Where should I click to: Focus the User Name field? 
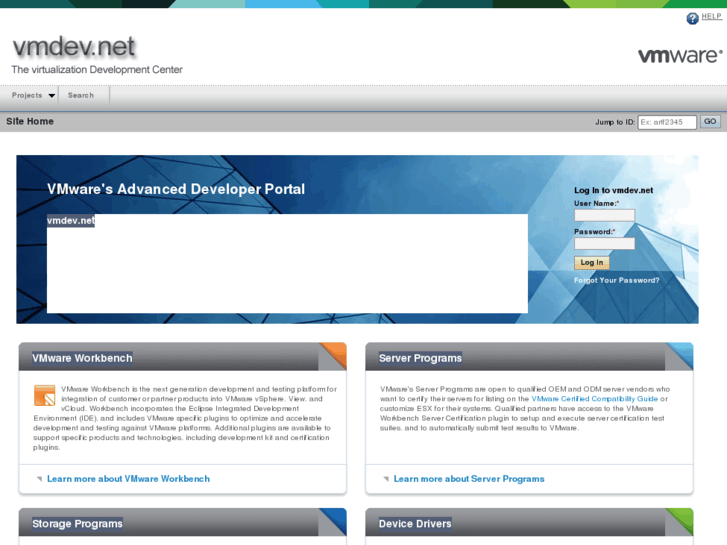(x=604, y=215)
